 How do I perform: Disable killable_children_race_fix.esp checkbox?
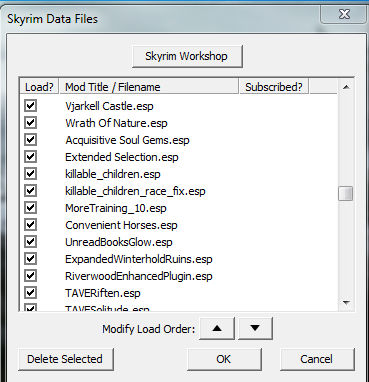click(x=31, y=191)
